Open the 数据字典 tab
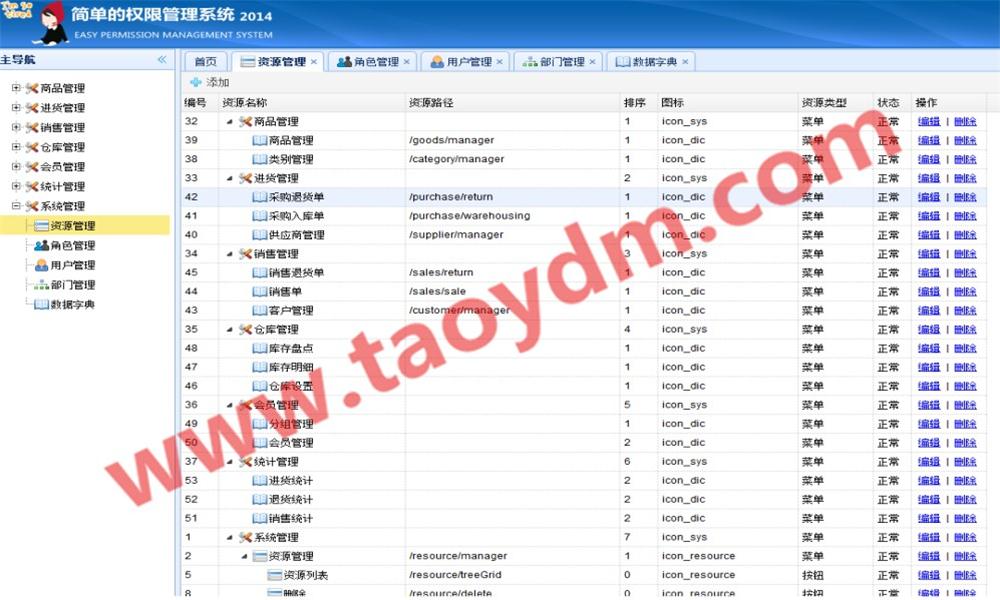The image size is (1000, 600). [649, 62]
